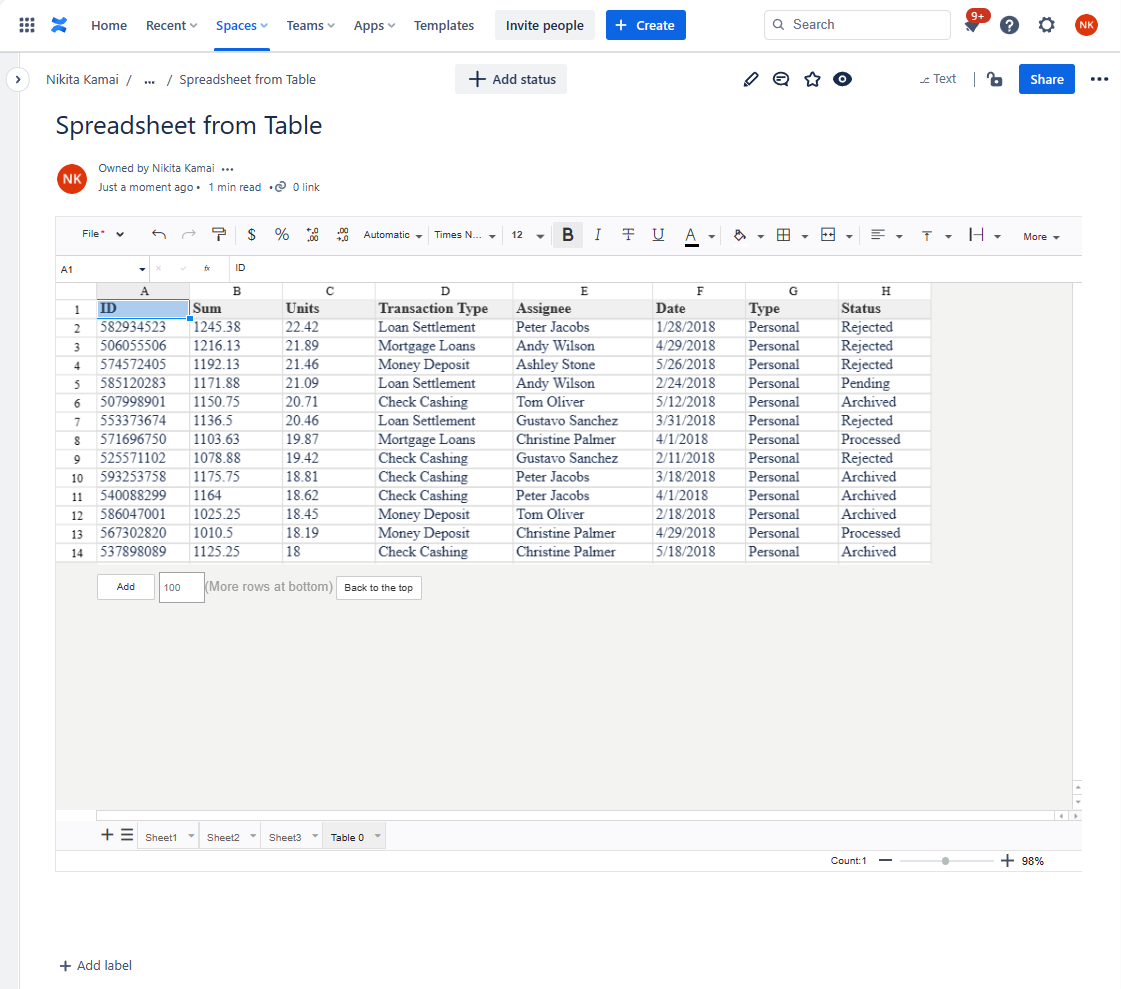Open the fill color tool

(x=741, y=234)
